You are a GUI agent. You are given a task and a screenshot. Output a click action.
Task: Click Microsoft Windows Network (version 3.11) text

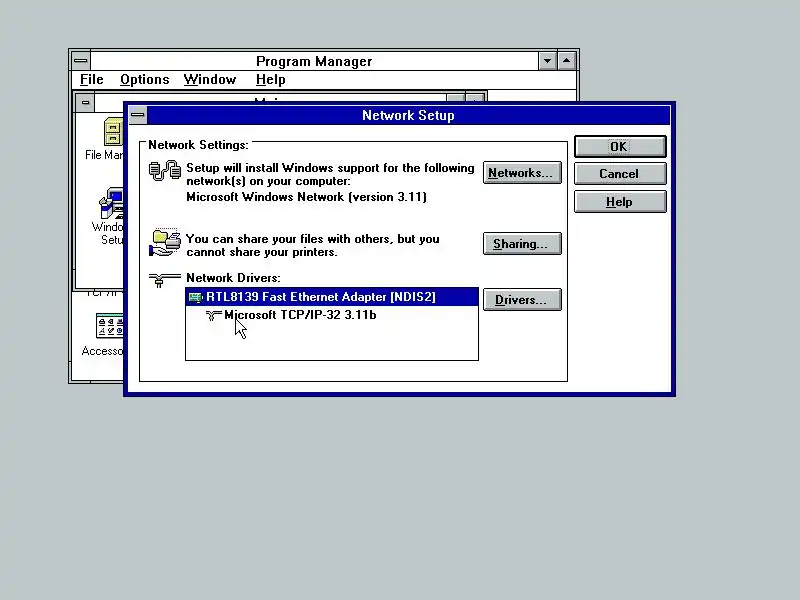[306, 197]
